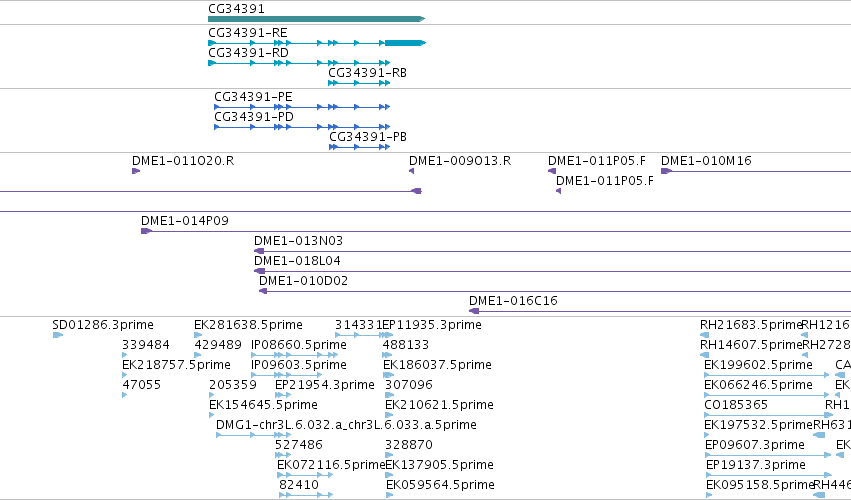Screen dimensions: 851x500
Task: Select the EK199602.5prime EST feature
Action: 766,375
